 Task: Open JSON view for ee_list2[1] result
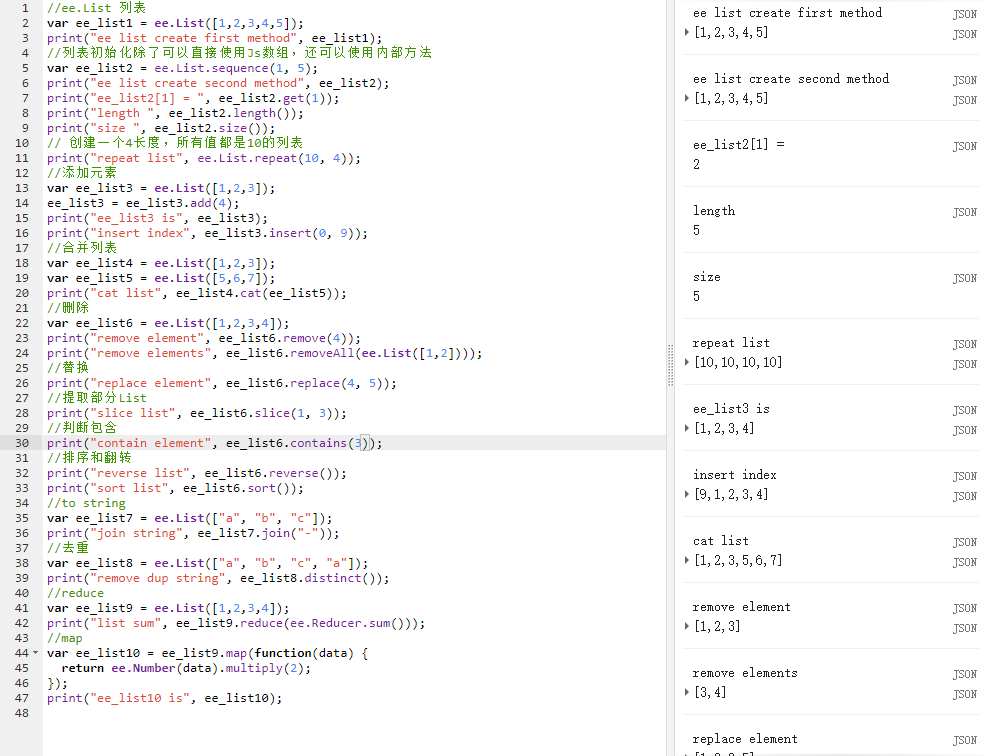pos(964,145)
